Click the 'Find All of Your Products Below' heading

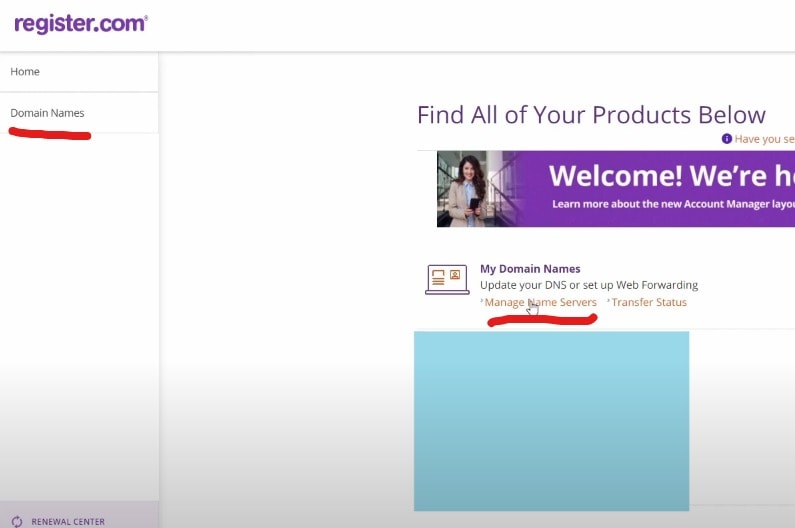pyautogui.click(x=591, y=115)
